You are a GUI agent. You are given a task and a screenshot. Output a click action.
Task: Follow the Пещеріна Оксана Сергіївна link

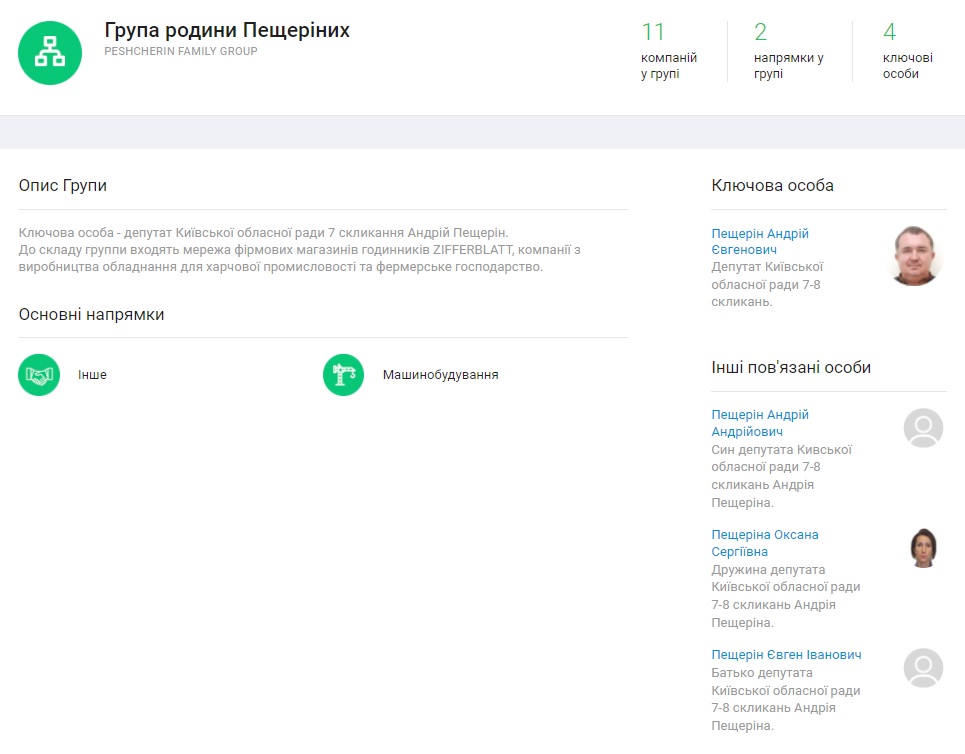[x=764, y=543]
